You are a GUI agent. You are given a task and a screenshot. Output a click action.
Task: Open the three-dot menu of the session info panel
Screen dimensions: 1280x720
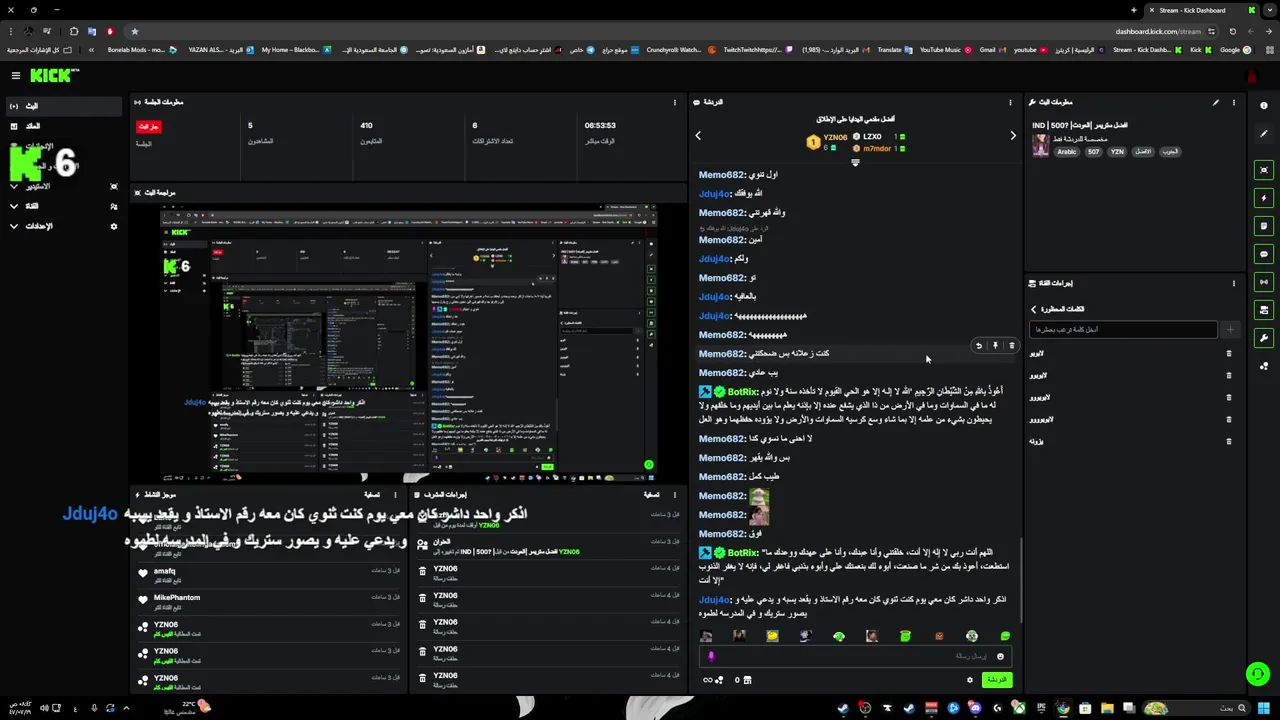click(675, 102)
